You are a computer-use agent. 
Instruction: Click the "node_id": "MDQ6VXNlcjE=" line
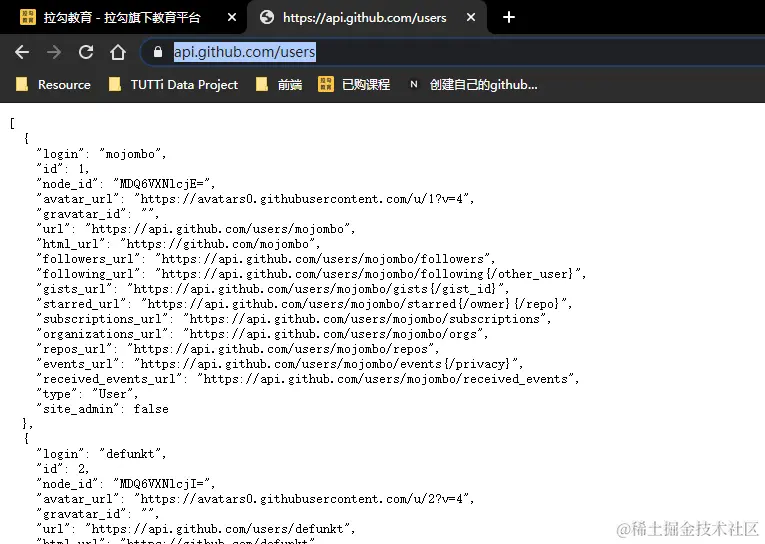click(126, 184)
